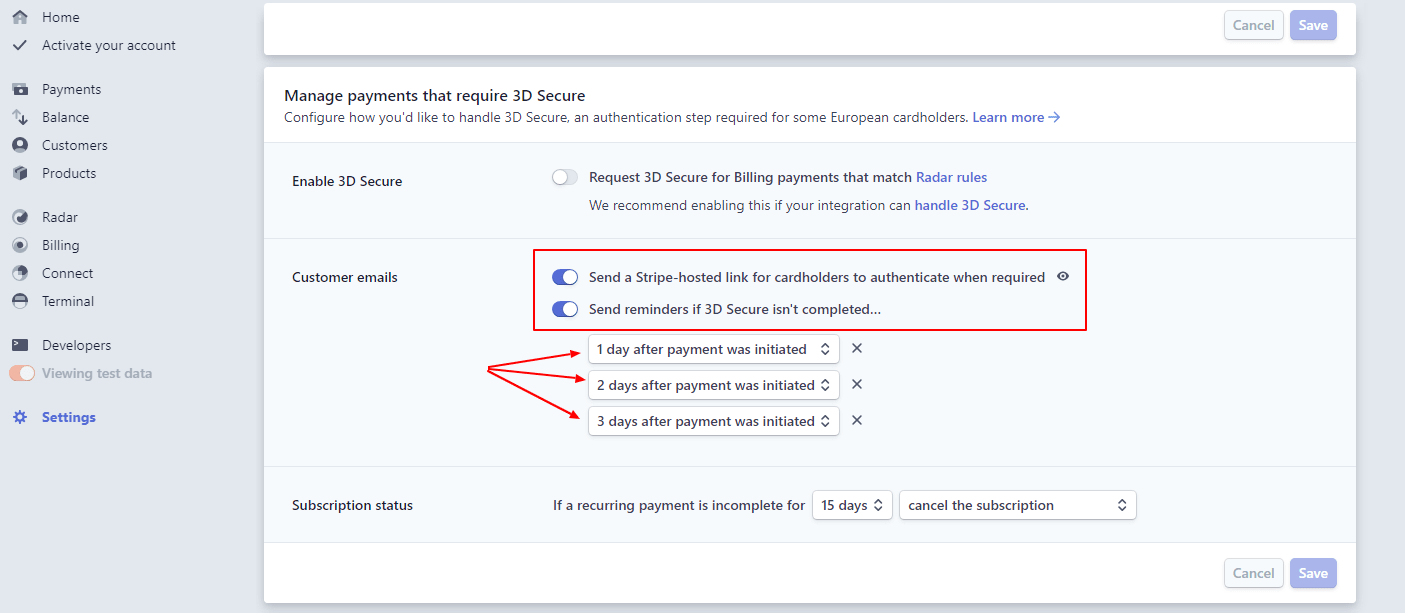Click the Activate your account checkmark icon
This screenshot has height=613, width=1405.
pyautogui.click(x=20, y=45)
